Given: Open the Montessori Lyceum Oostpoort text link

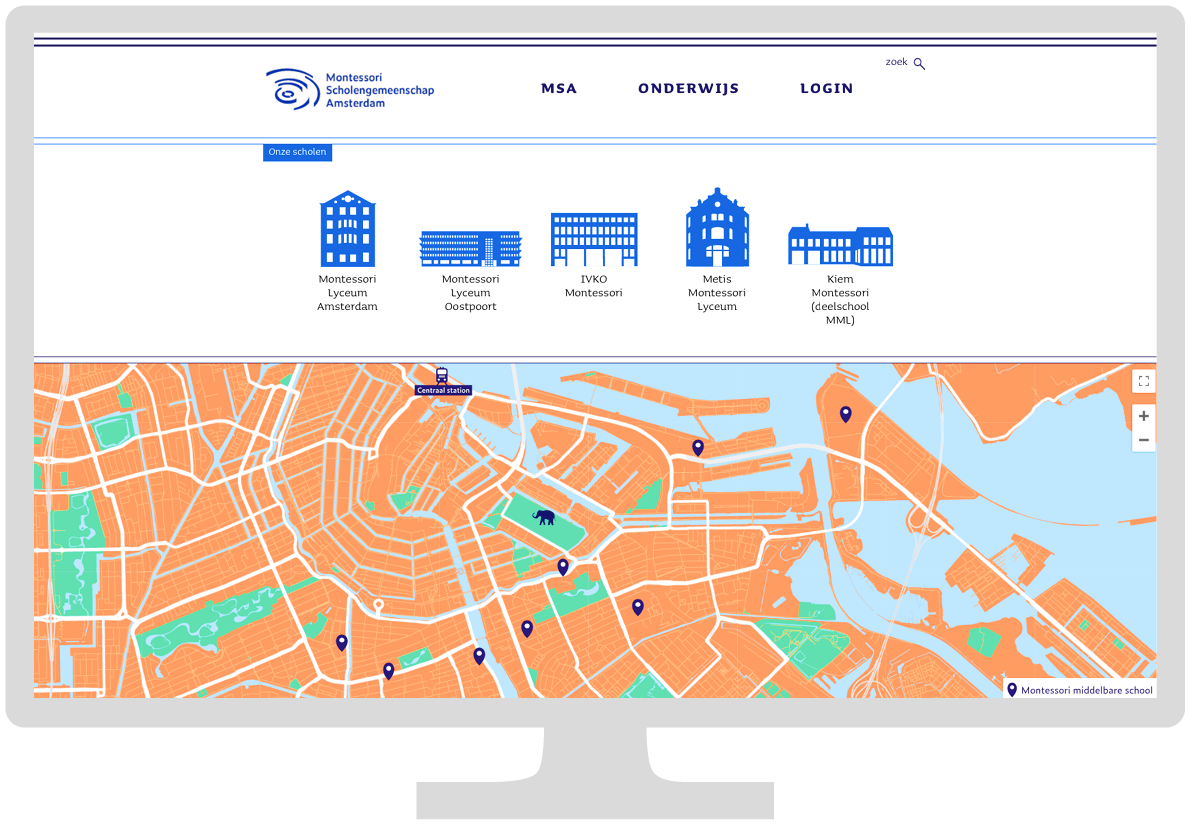Looking at the screenshot, I should tap(470, 293).
